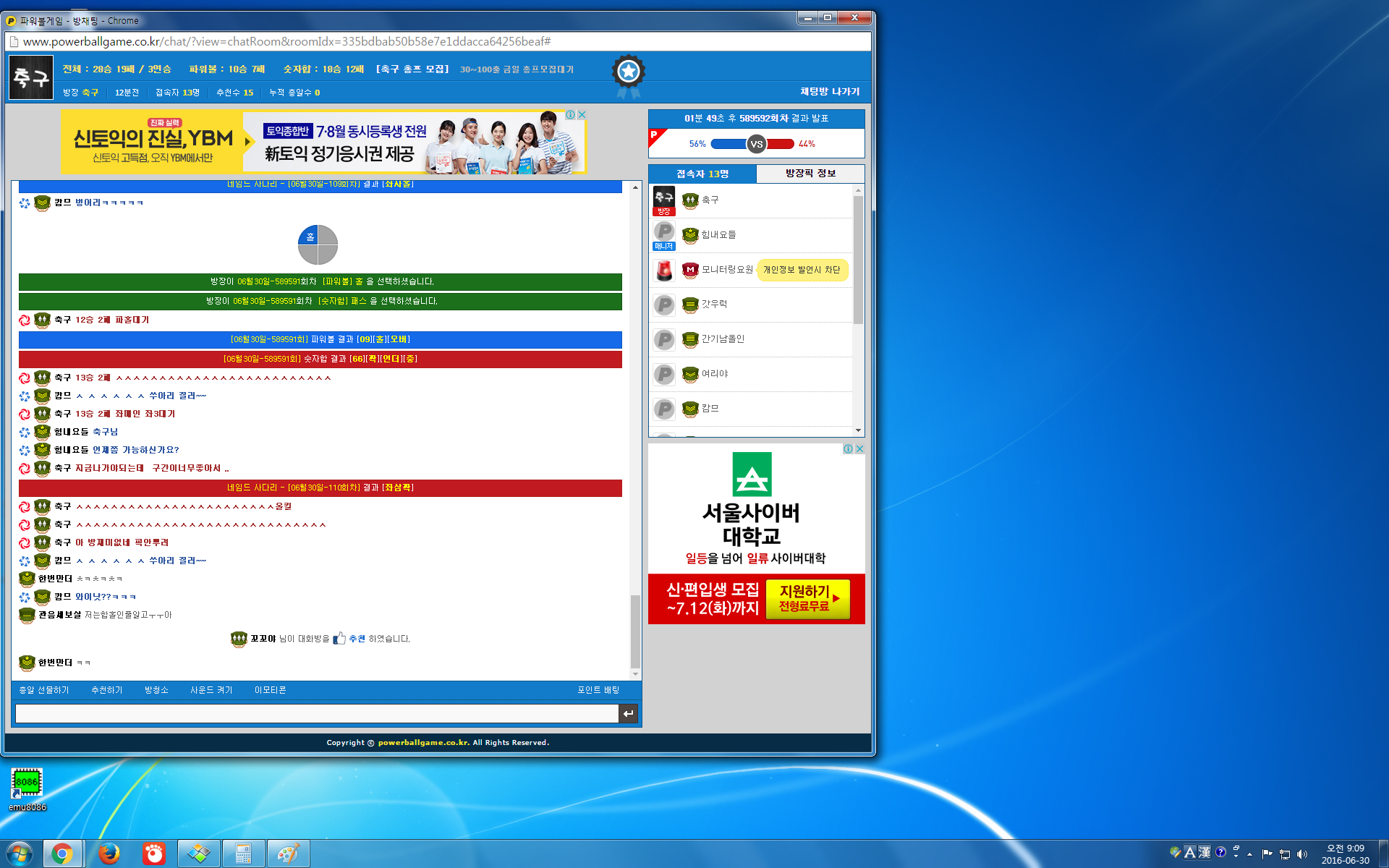This screenshot has width=1389, height=868.
Task: Open the 이모티콘 emoticon picker
Action: [x=271, y=690]
